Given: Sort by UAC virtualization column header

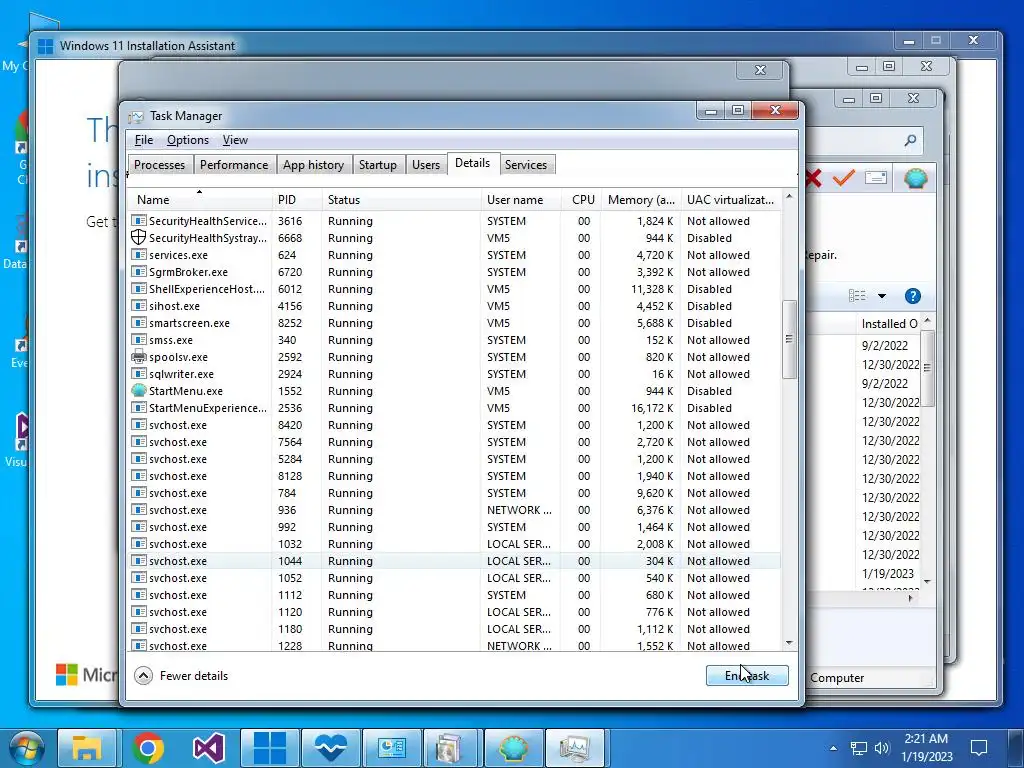Looking at the screenshot, I should coord(730,199).
